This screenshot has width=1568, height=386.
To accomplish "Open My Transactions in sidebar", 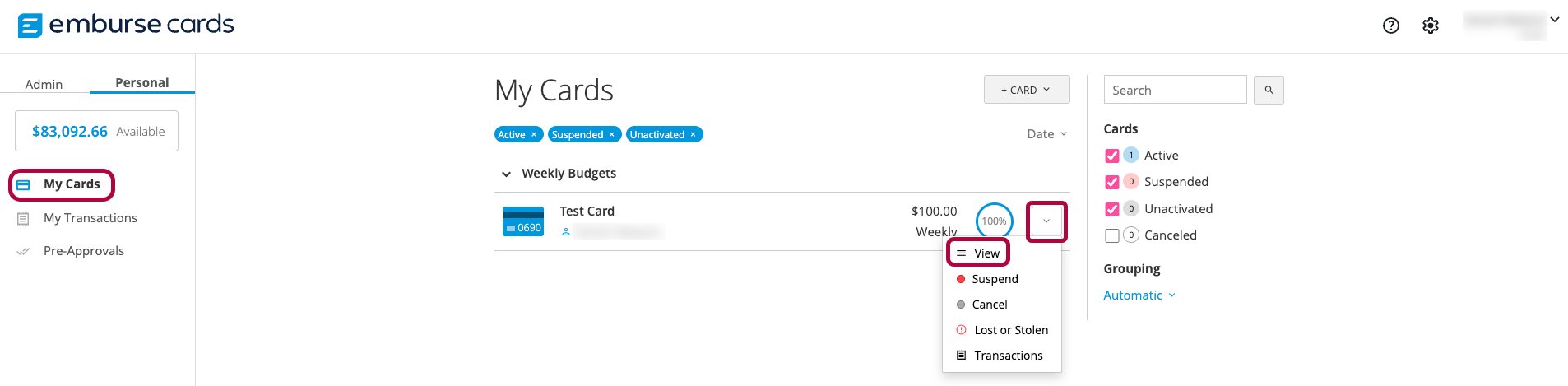I will coord(90,218).
